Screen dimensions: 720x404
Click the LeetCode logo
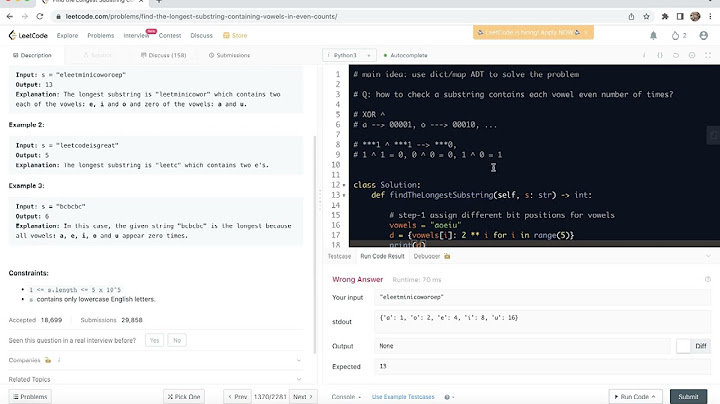(28, 35)
